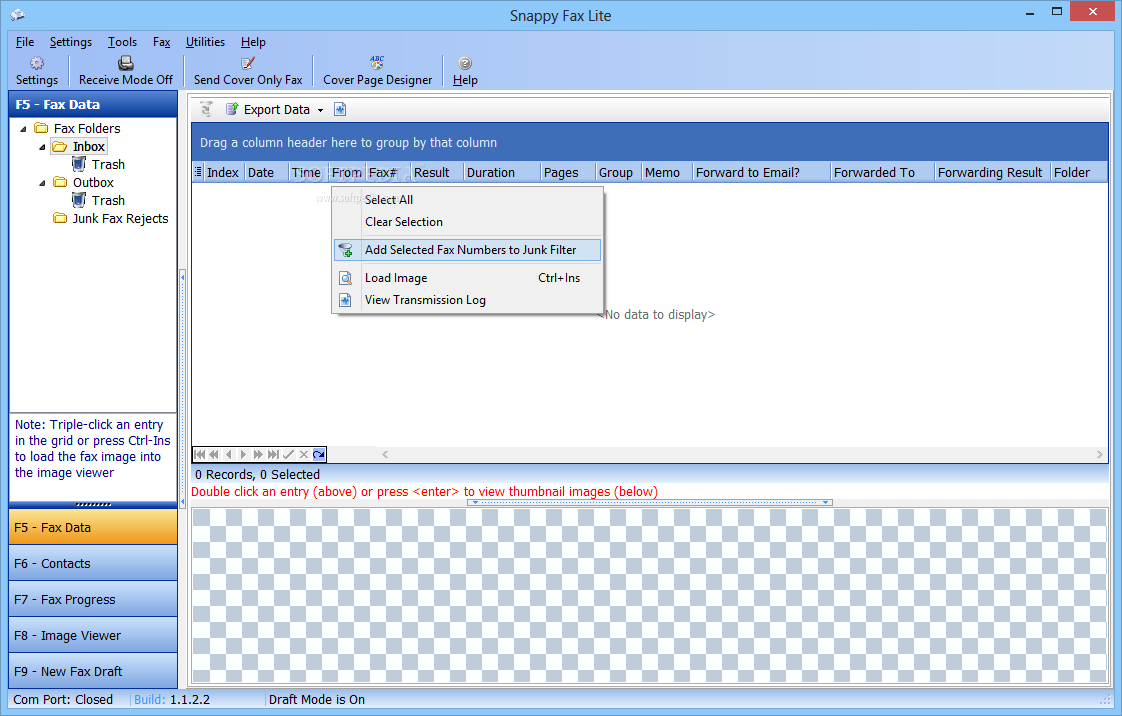Click the Com Port: Closed status text
The width and height of the screenshot is (1122, 716).
coord(63,700)
